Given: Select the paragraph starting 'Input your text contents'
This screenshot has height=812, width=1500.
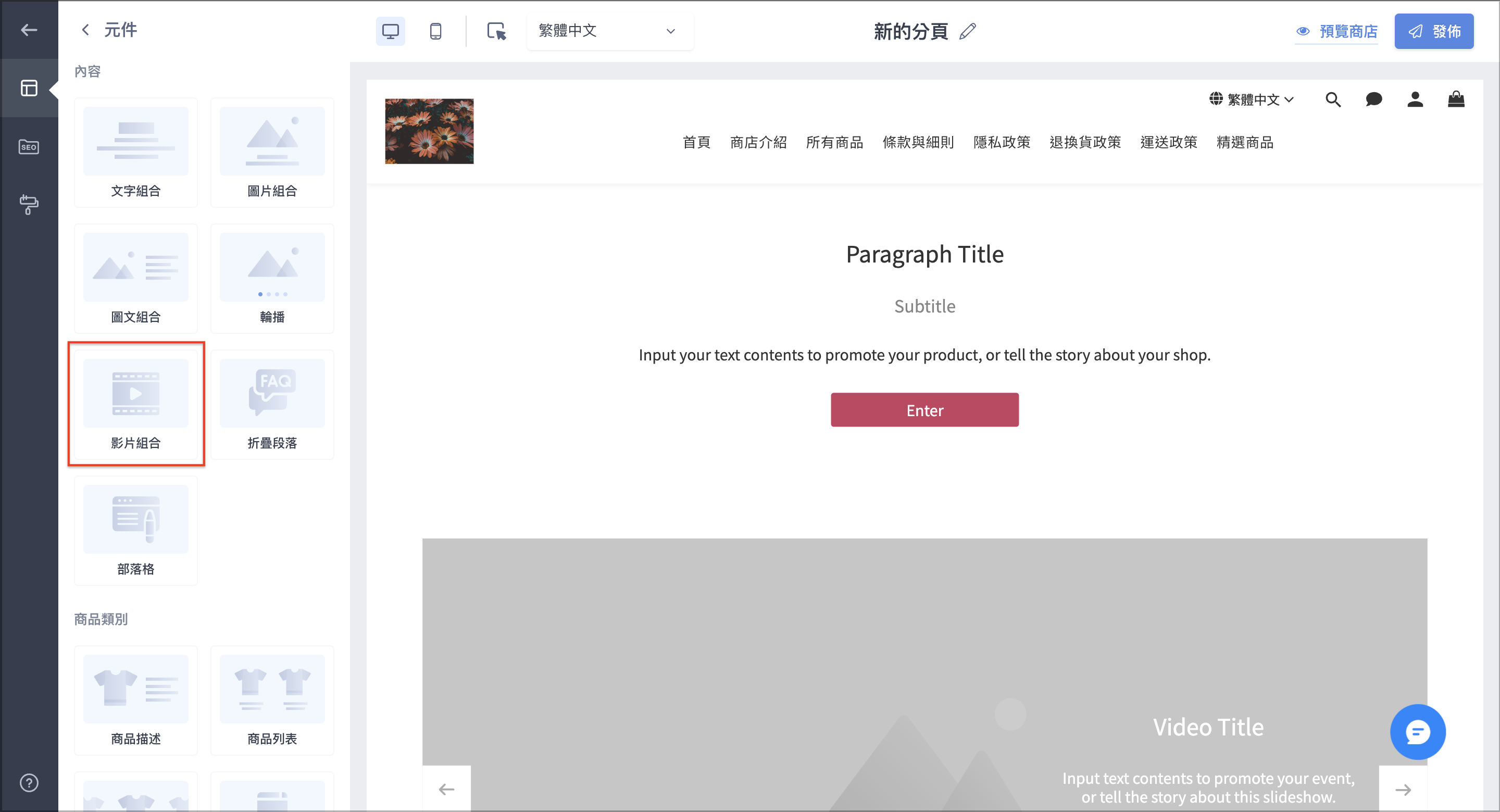Looking at the screenshot, I should coord(924,355).
